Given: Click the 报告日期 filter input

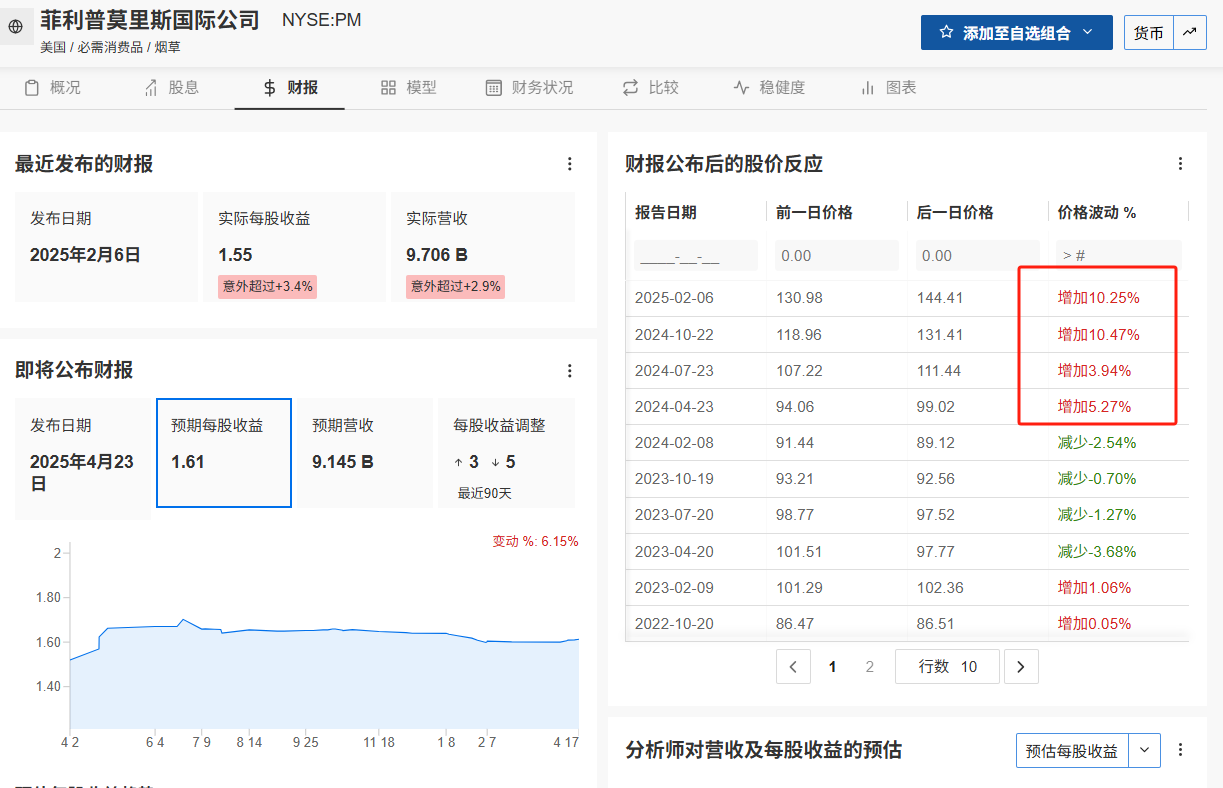Looking at the screenshot, I should click(x=696, y=256).
